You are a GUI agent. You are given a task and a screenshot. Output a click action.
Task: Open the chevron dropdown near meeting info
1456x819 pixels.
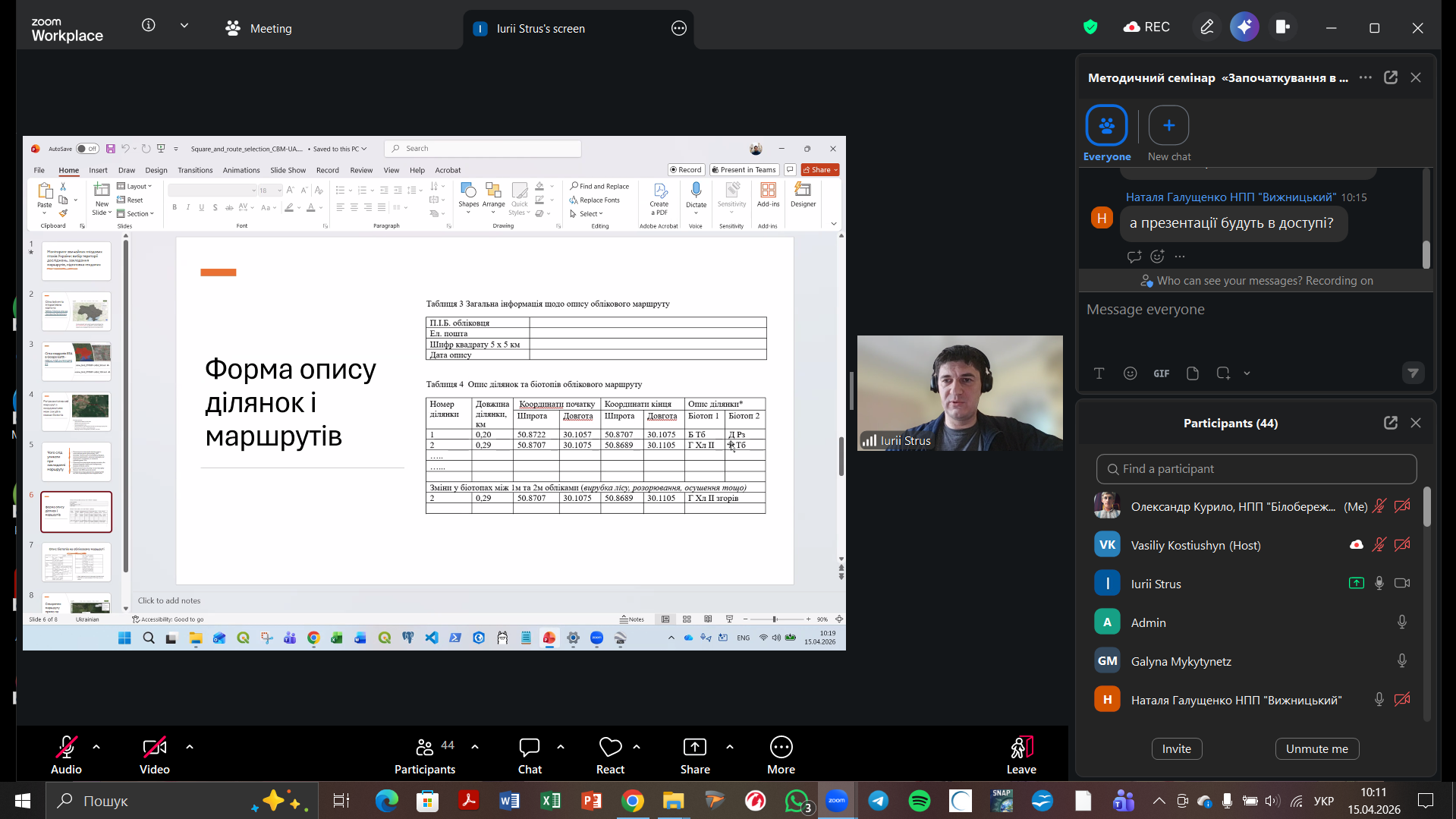(184, 26)
